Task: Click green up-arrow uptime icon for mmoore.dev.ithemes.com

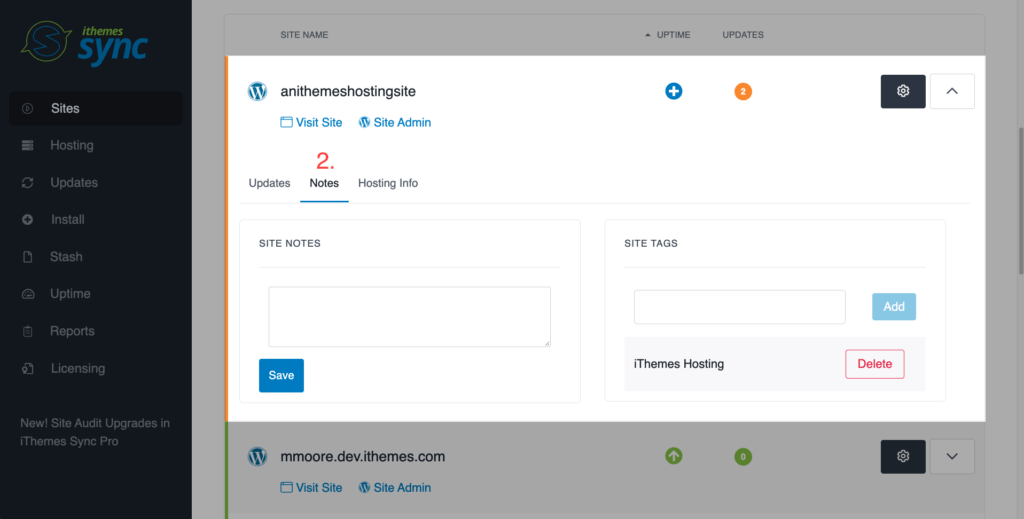Action: [x=673, y=456]
